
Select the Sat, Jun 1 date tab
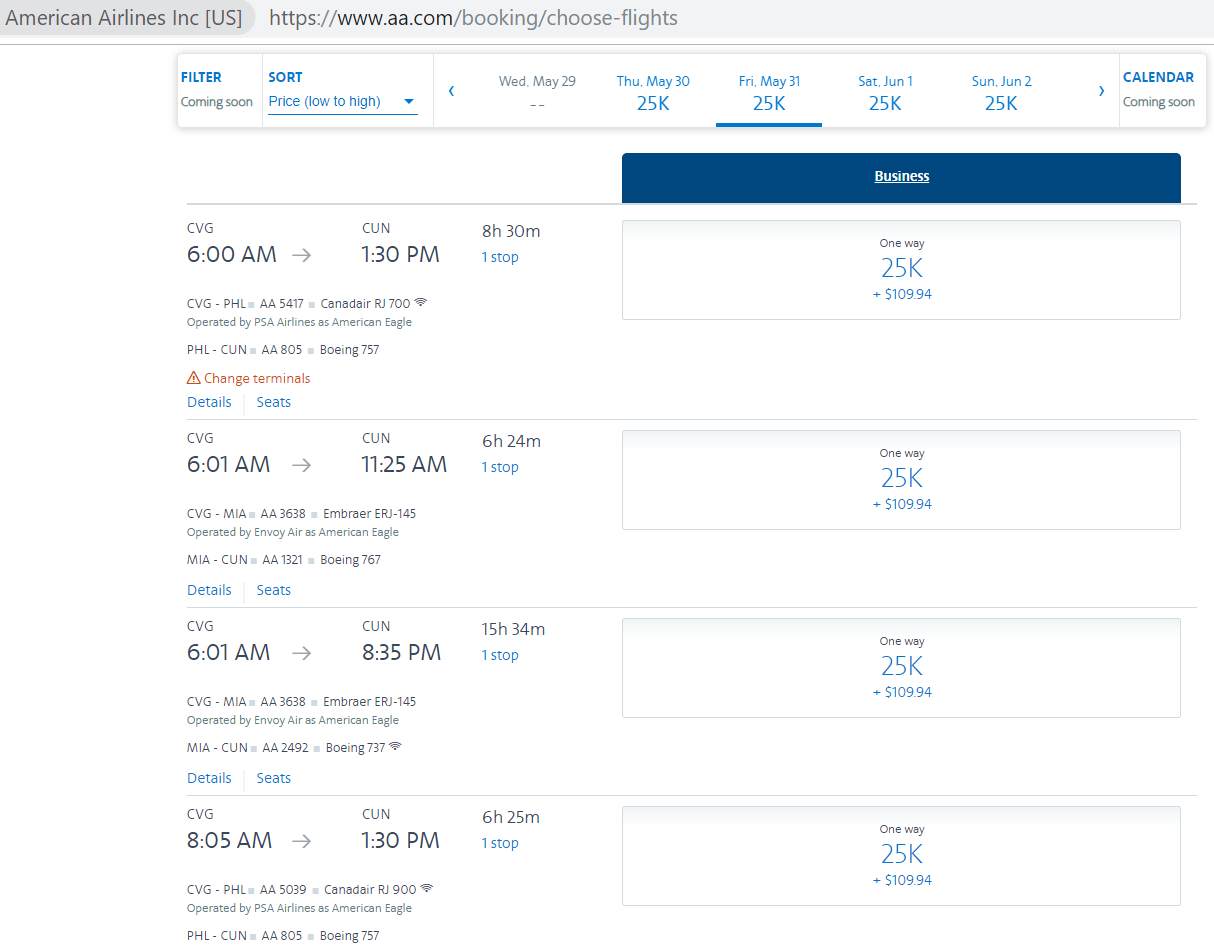[x=885, y=92]
